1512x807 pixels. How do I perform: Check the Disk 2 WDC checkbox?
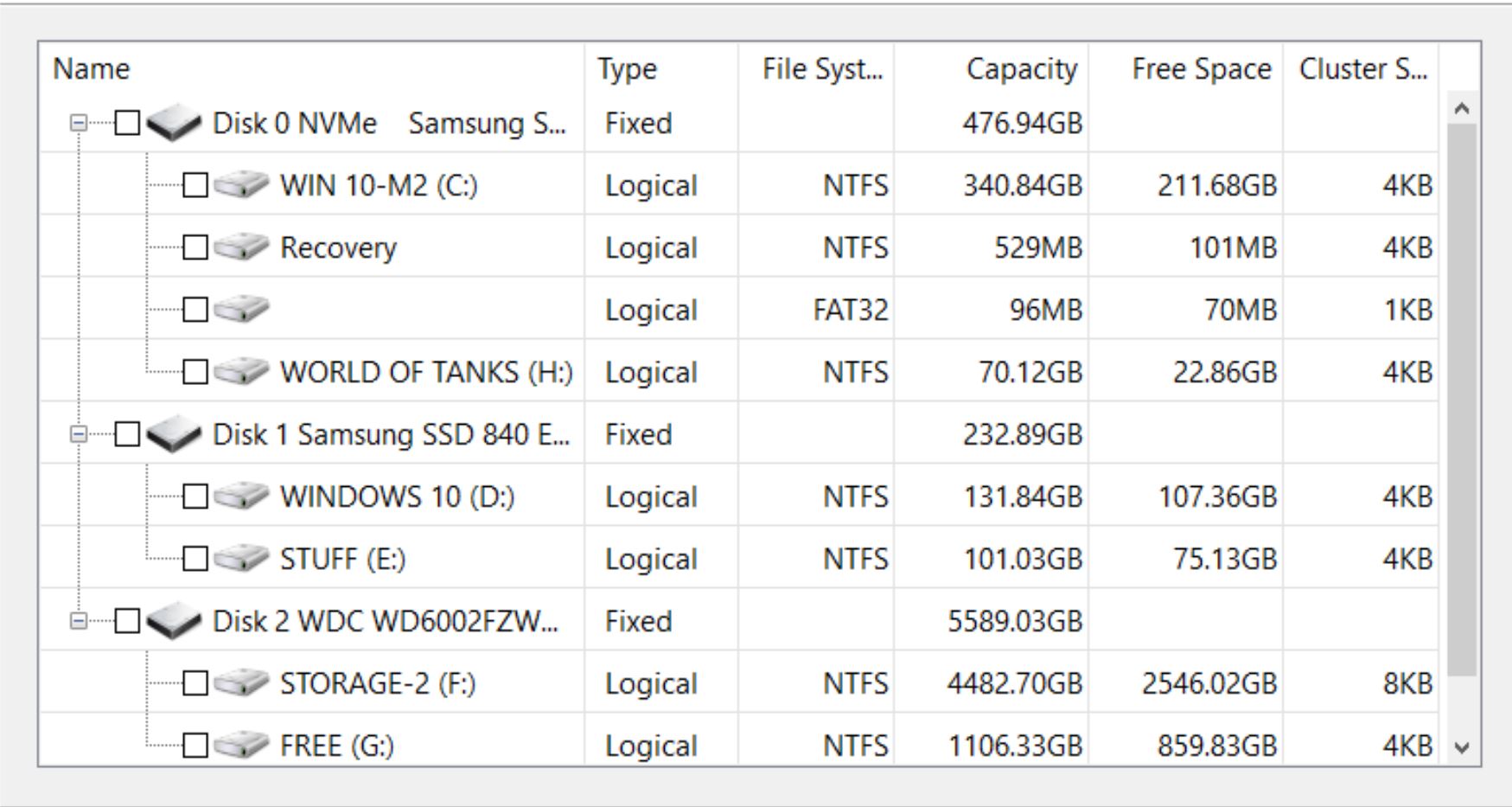[x=127, y=621]
